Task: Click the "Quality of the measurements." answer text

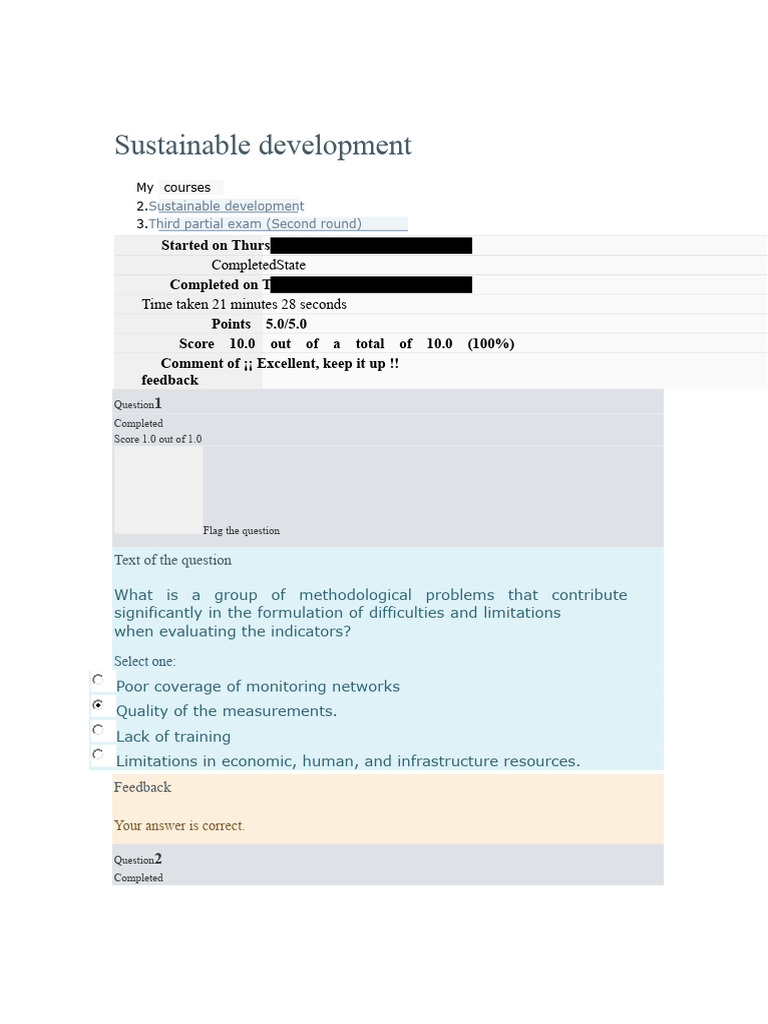Action: 227,711
